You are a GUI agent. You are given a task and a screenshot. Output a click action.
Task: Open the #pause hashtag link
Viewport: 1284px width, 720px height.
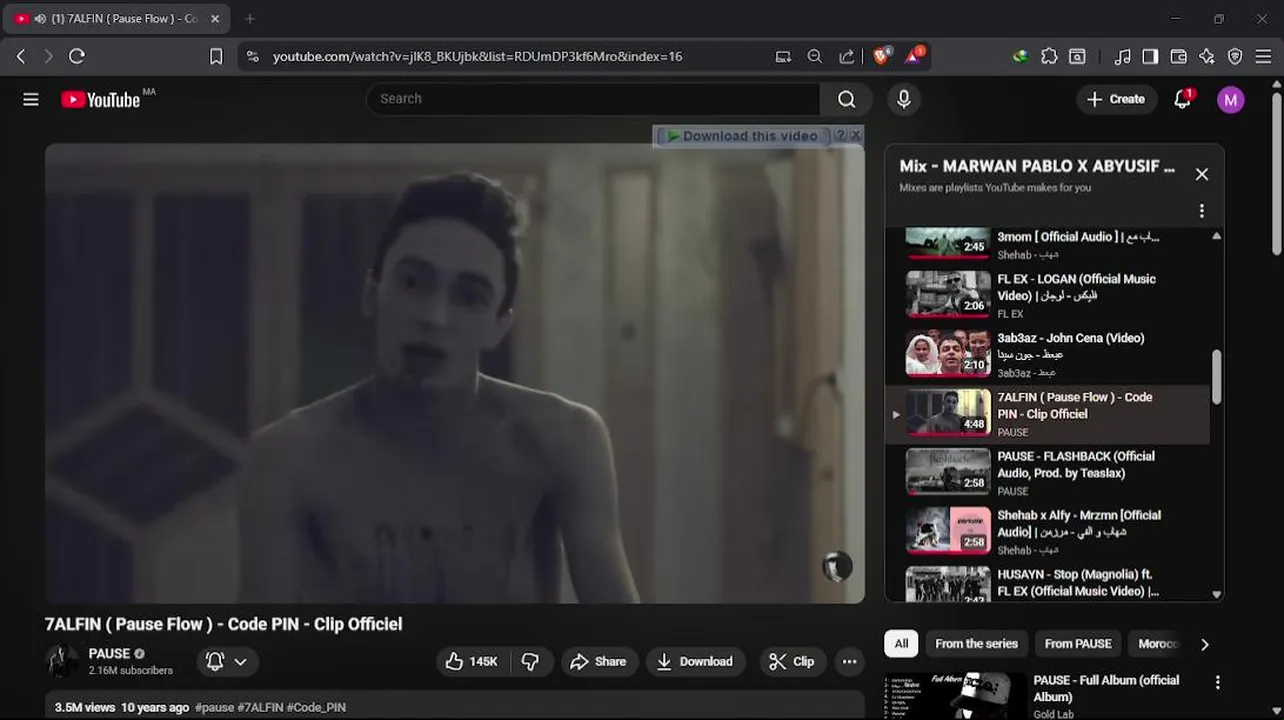pyautogui.click(x=214, y=707)
